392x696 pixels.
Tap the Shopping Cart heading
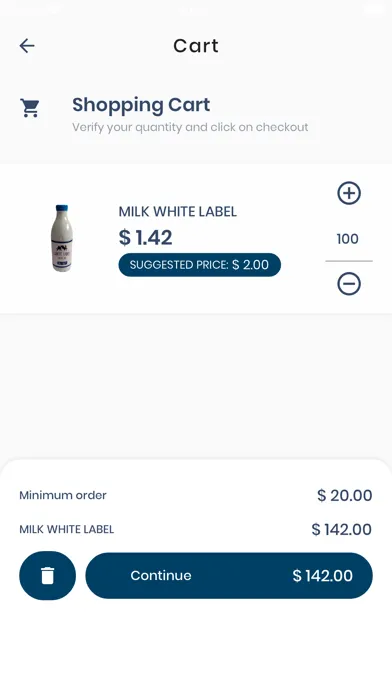point(141,105)
